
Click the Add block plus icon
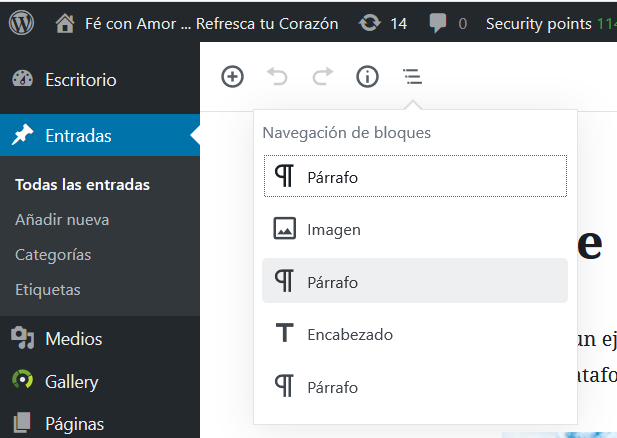pos(232,76)
